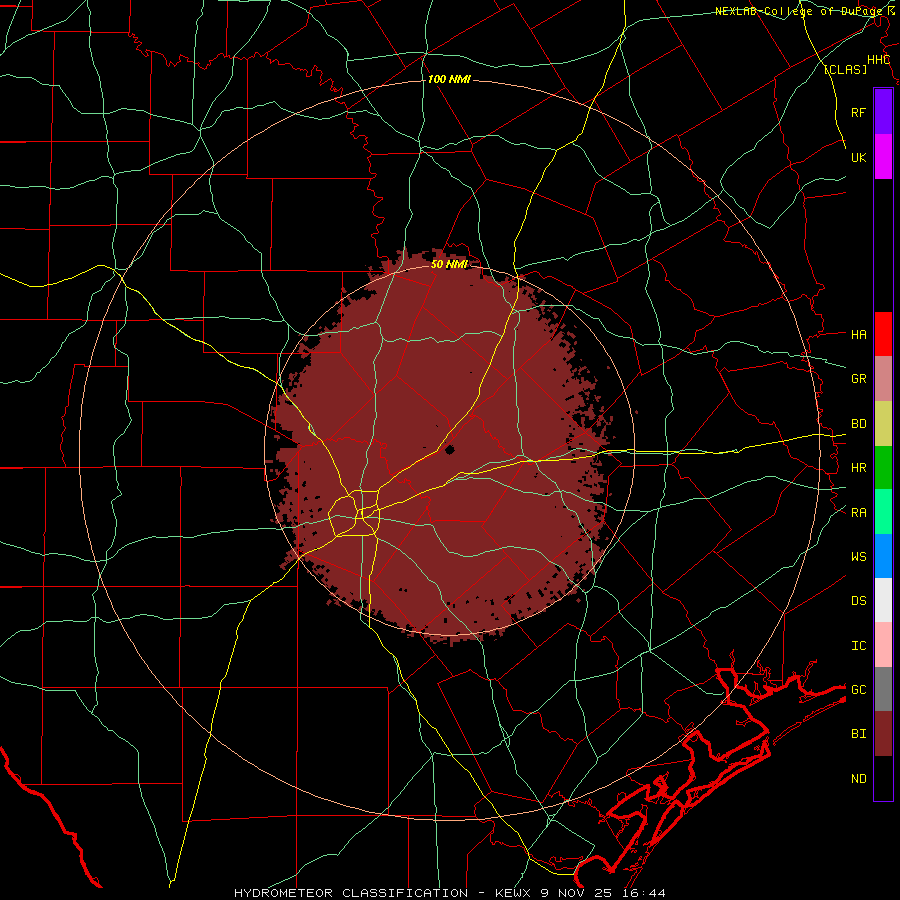Image resolution: width=900 pixels, height=900 pixels.
Task: Click the HR legend label
Action: pyautogui.click(x=859, y=468)
